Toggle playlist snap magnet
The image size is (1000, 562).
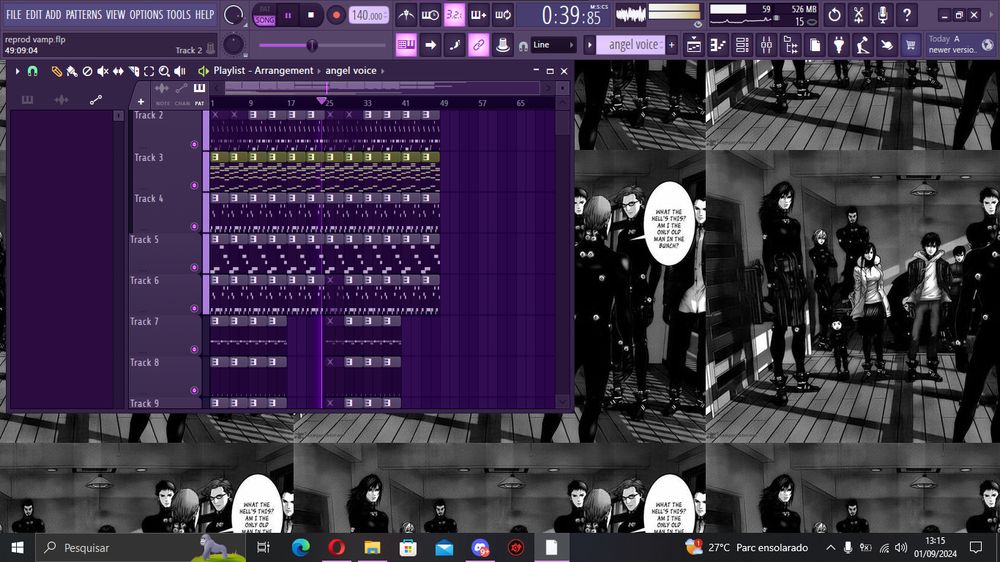[x=32, y=71]
